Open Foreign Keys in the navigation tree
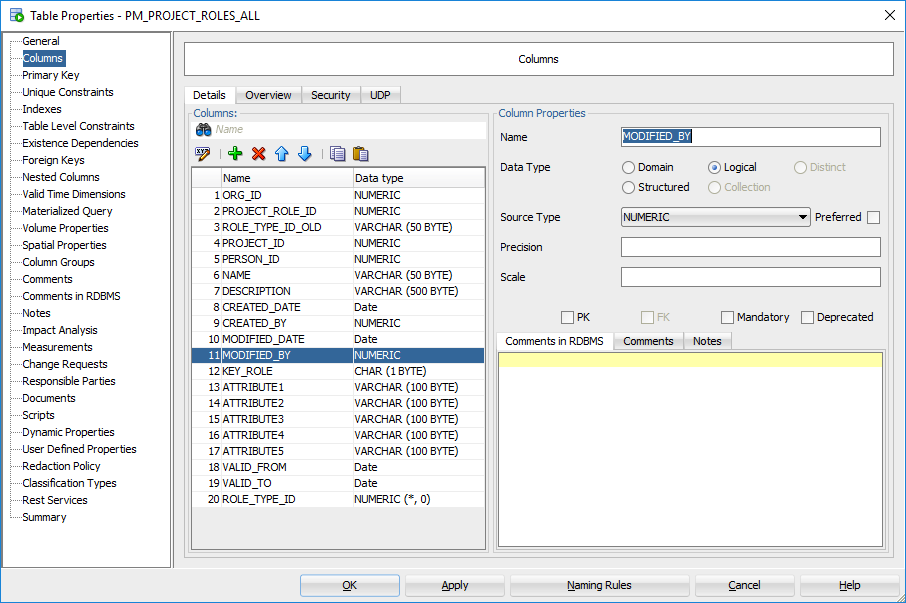The image size is (906, 603). click(x=53, y=160)
